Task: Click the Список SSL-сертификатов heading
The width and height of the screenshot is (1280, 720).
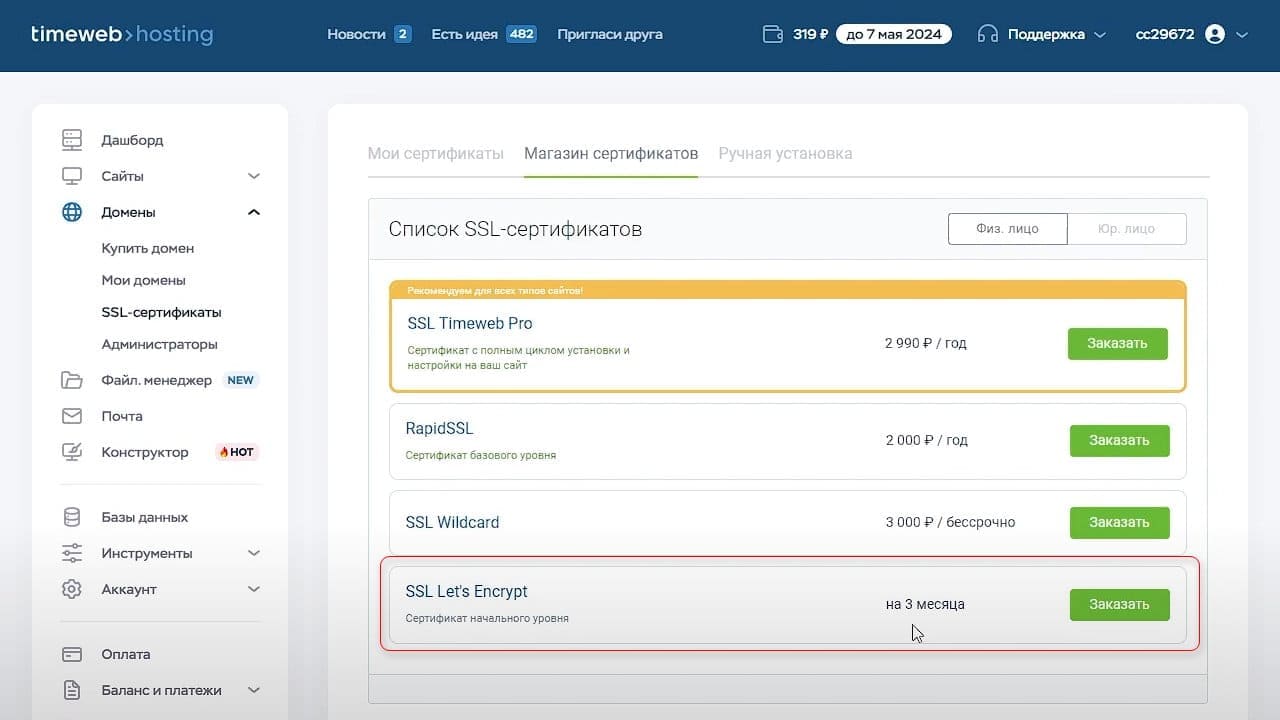Action: click(x=515, y=229)
